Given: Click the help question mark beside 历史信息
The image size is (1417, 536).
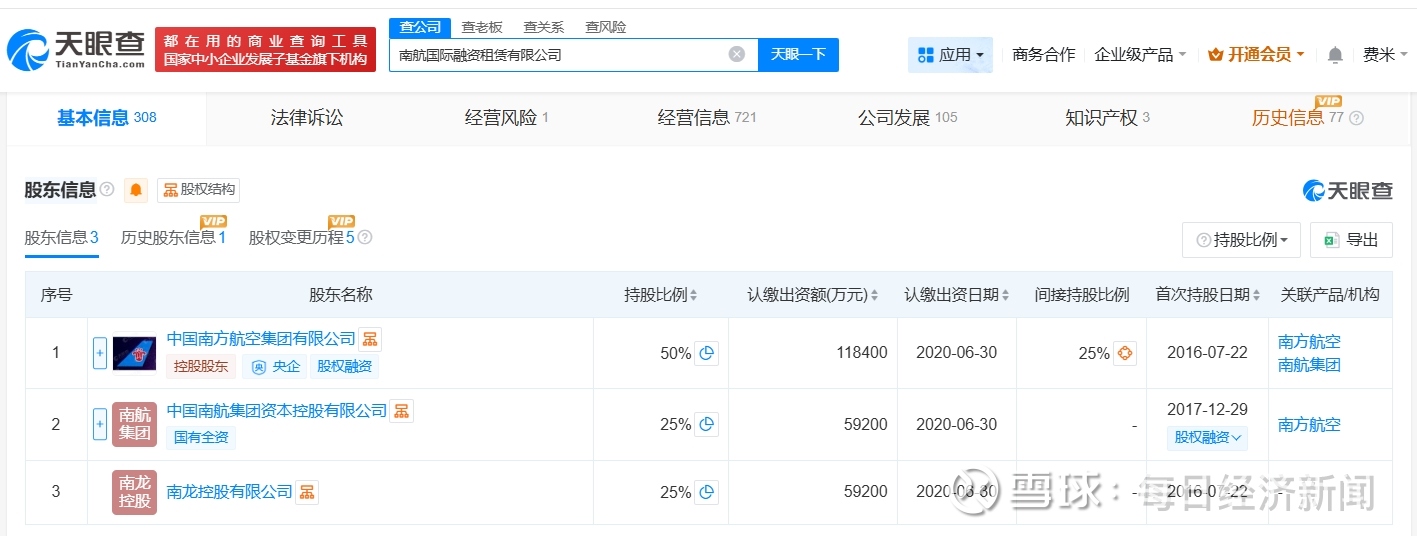Looking at the screenshot, I should coord(1356,118).
